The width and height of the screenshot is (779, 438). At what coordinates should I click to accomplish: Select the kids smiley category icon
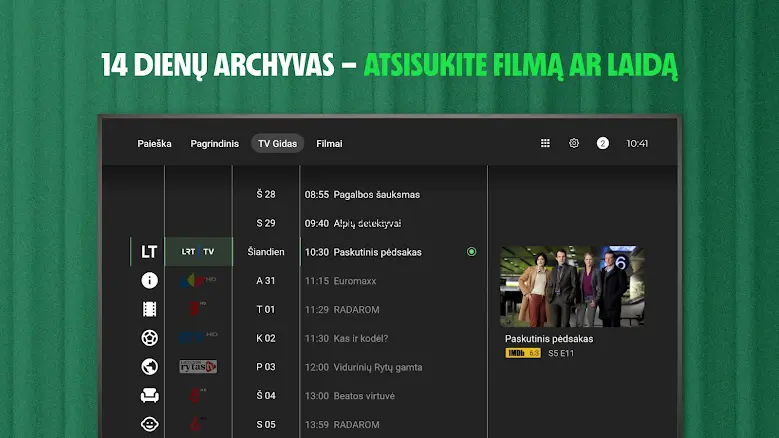(150, 424)
